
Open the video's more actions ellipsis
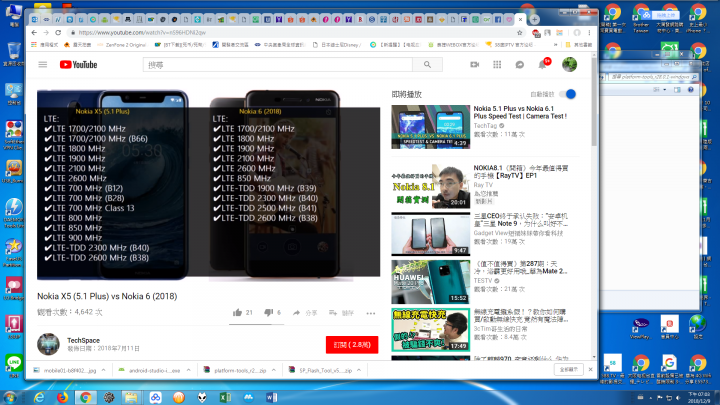point(371,313)
